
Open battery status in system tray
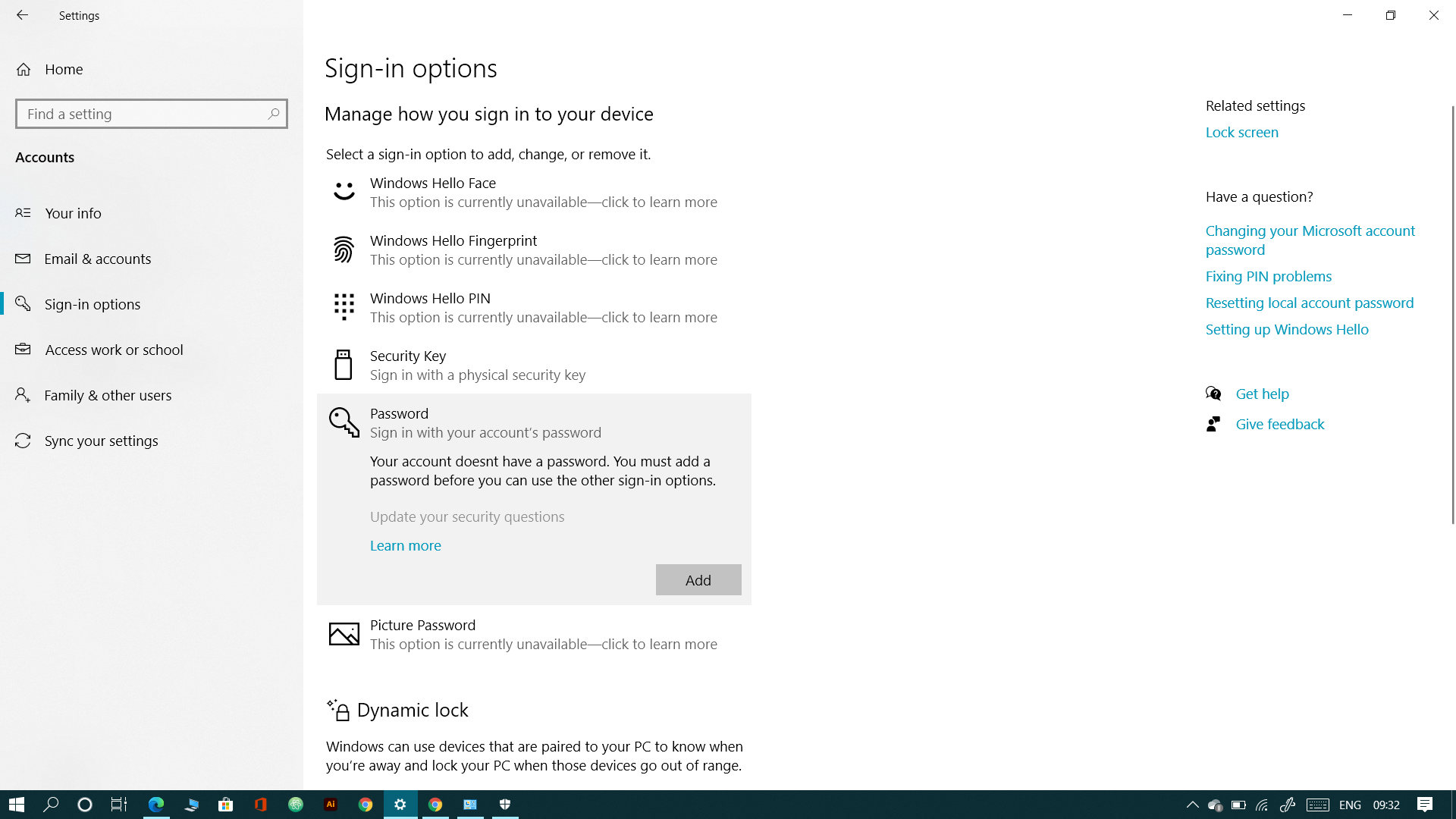[1238, 805]
